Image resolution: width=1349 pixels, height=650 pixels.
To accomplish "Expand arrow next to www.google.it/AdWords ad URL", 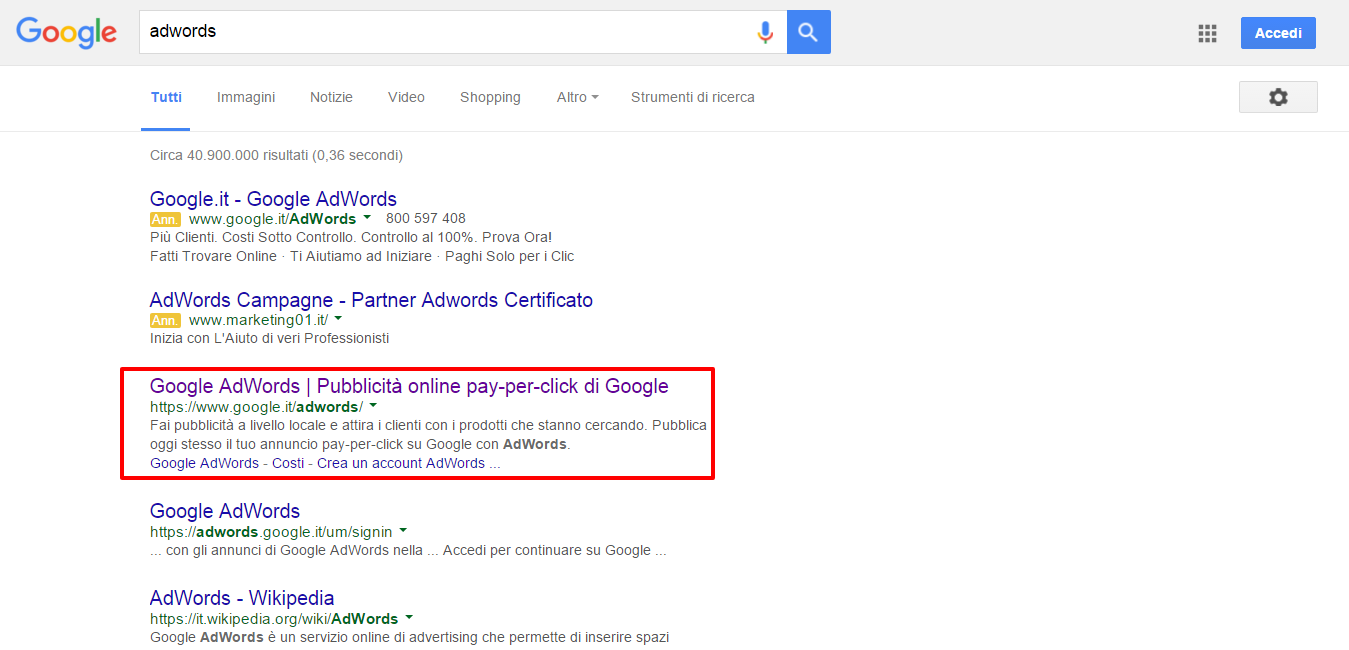I will (x=367, y=218).
